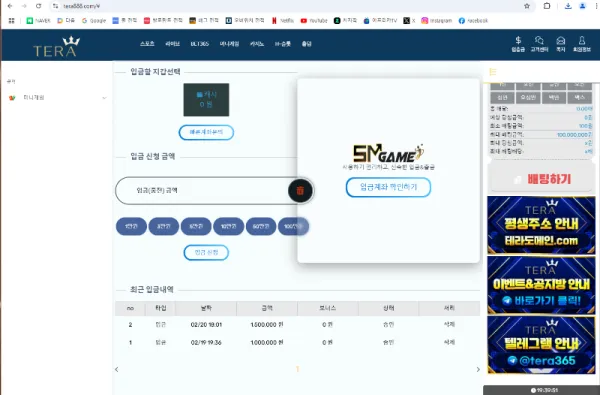Open the browser extensions icon

(x=547, y=6)
